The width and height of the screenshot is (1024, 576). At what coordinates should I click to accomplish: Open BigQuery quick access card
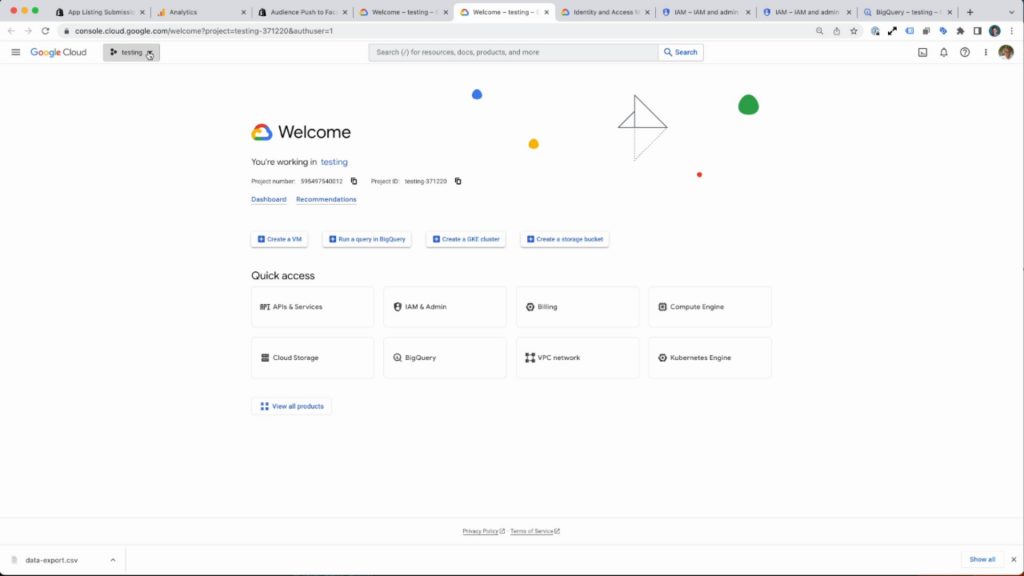pyautogui.click(x=445, y=358)
